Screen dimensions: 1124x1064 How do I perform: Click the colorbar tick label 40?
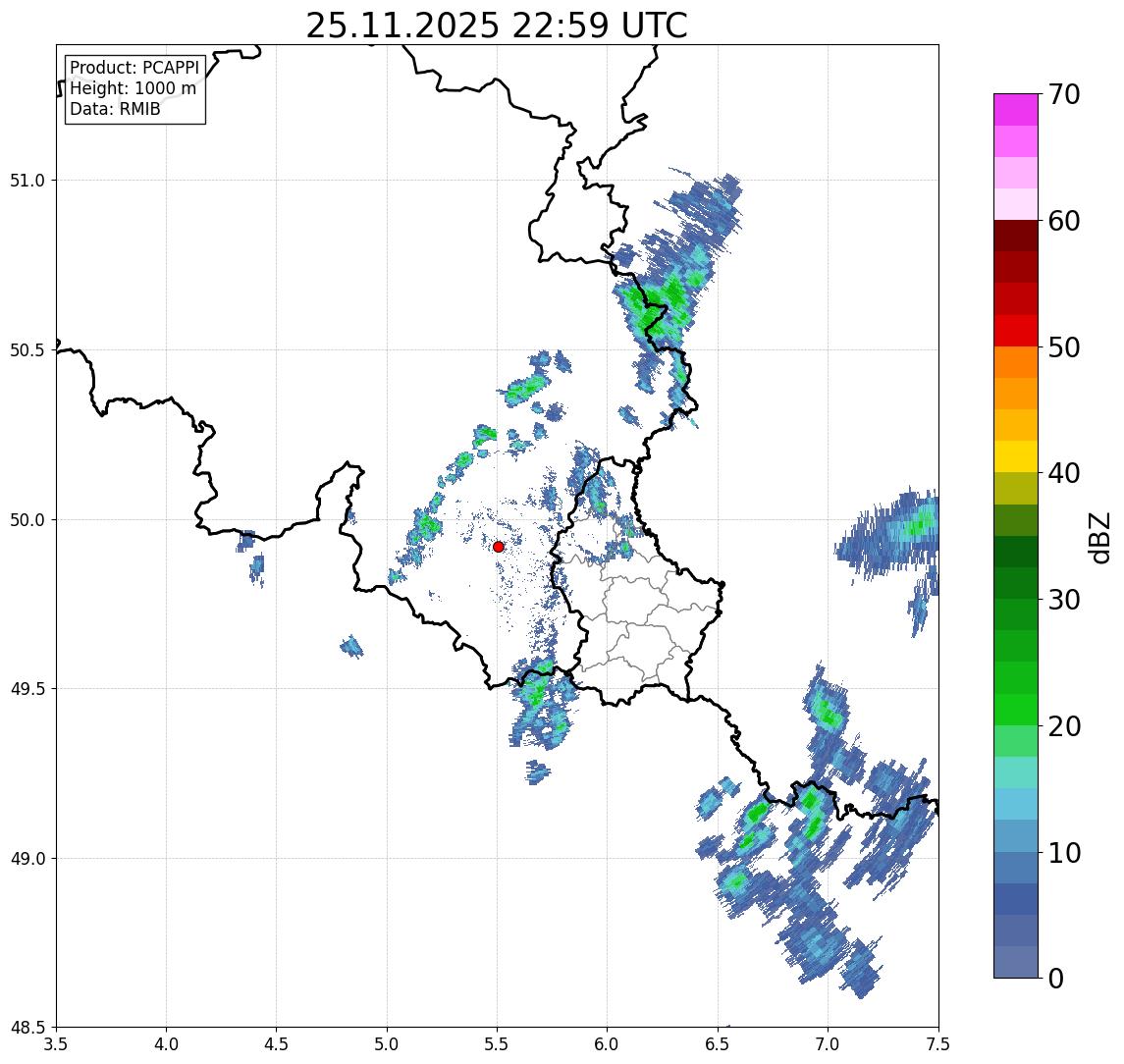pos(1064,473)
